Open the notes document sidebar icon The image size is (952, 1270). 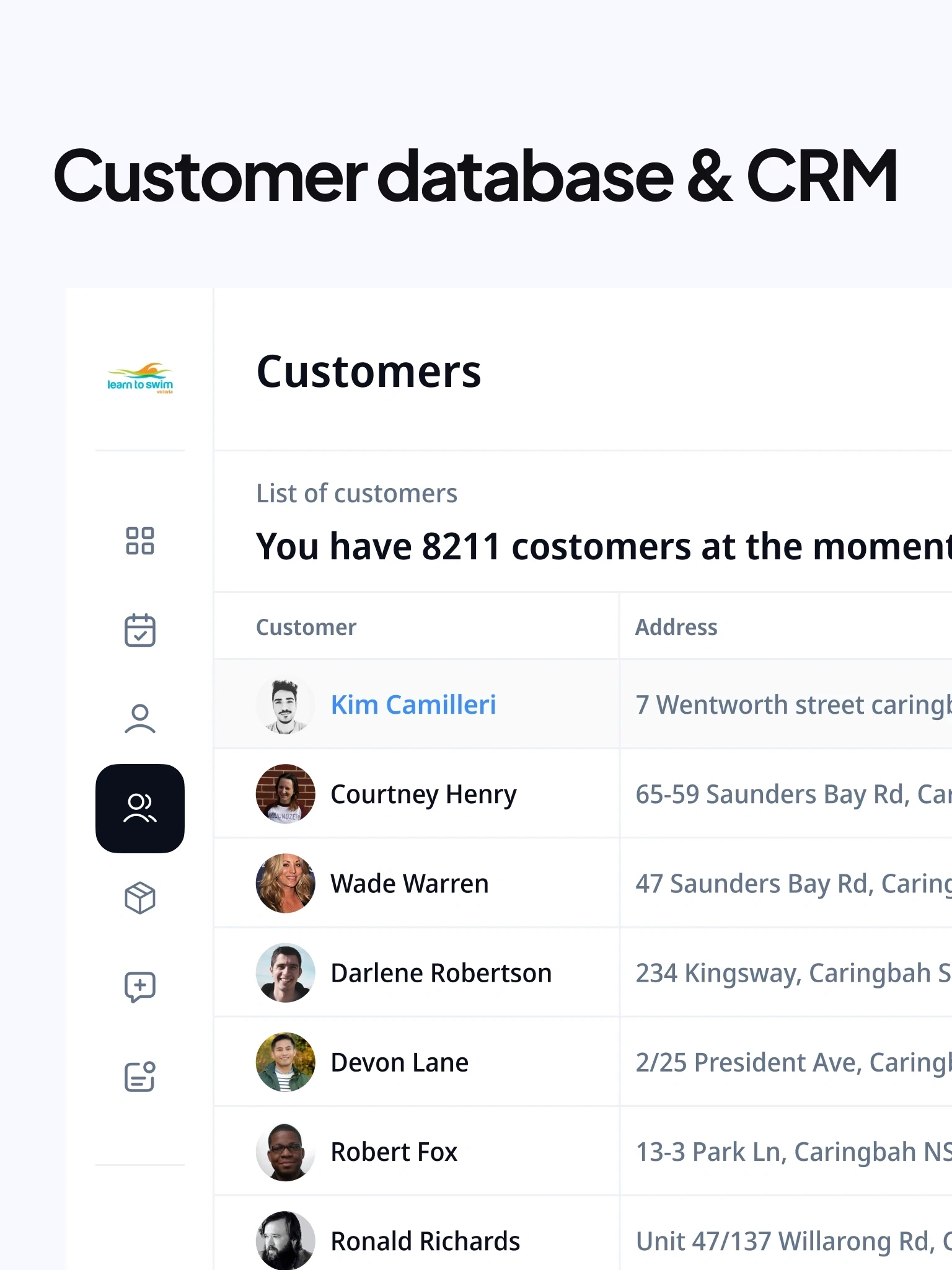(140, 1077)
